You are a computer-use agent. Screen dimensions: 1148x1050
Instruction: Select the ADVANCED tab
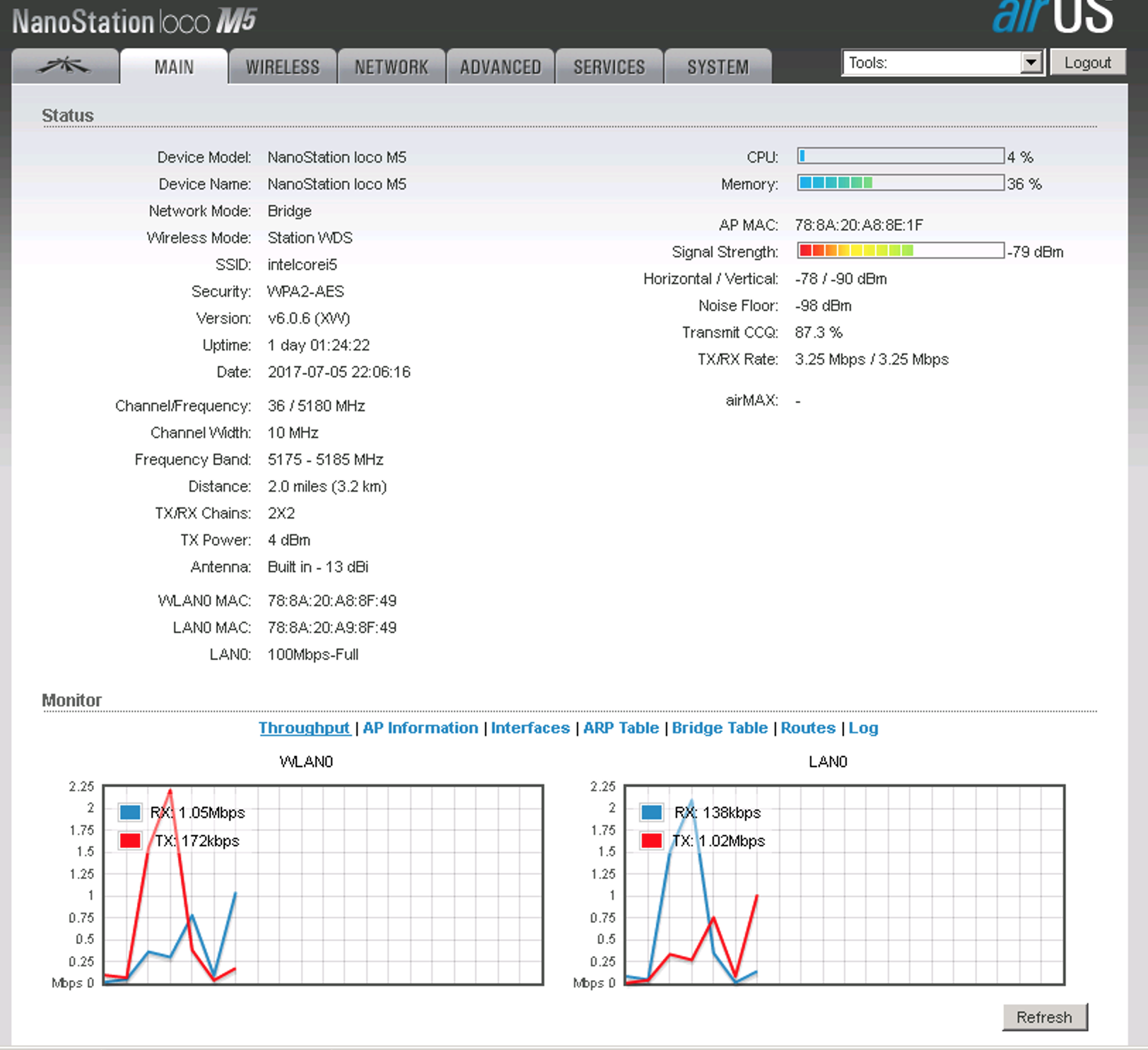(x=500, y=67)
